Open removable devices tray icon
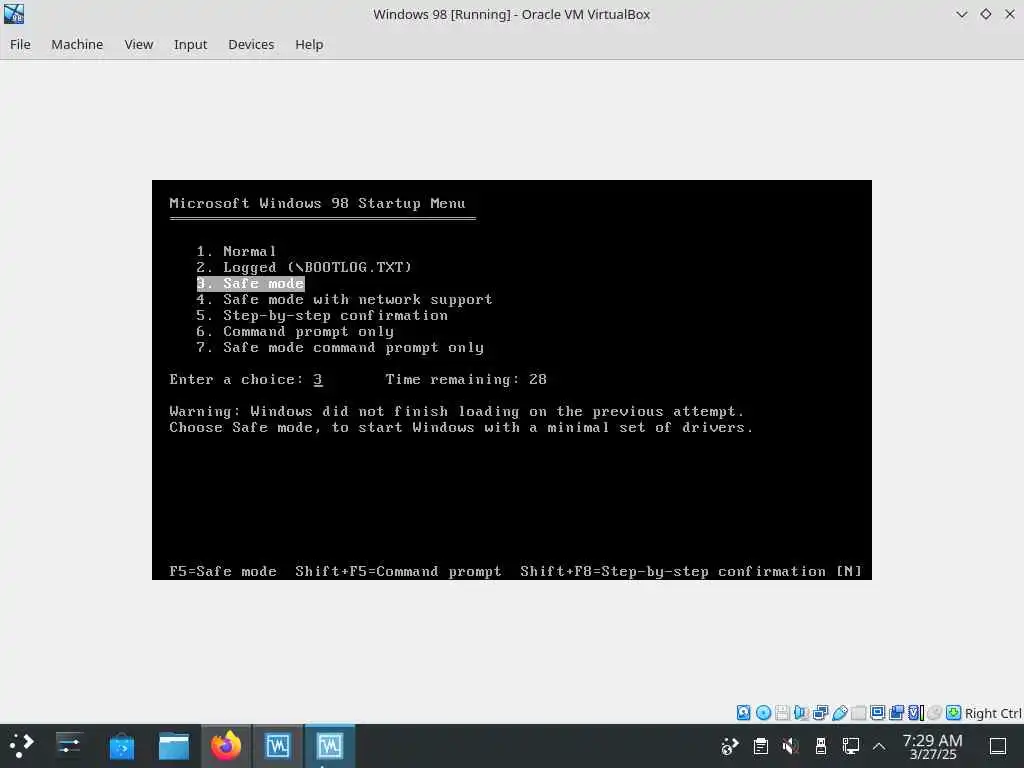The image size is (1024, 768). (x=821, y=746)
